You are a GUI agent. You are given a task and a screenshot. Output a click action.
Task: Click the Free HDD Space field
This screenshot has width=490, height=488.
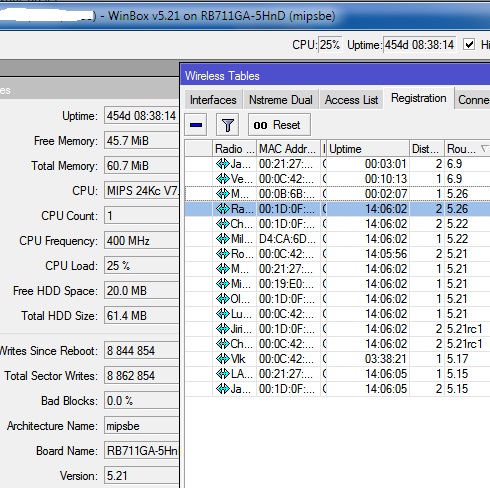(142, 291)
